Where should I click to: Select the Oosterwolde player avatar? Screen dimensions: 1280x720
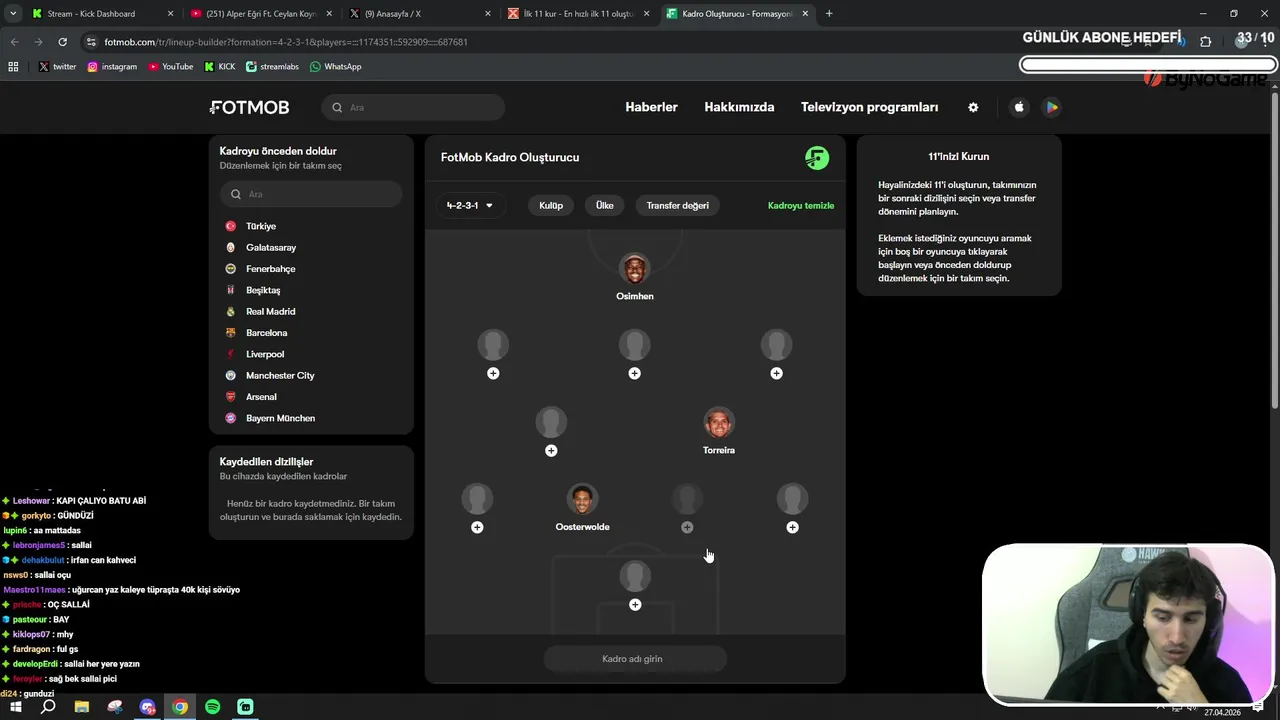[x=582, y=499]
